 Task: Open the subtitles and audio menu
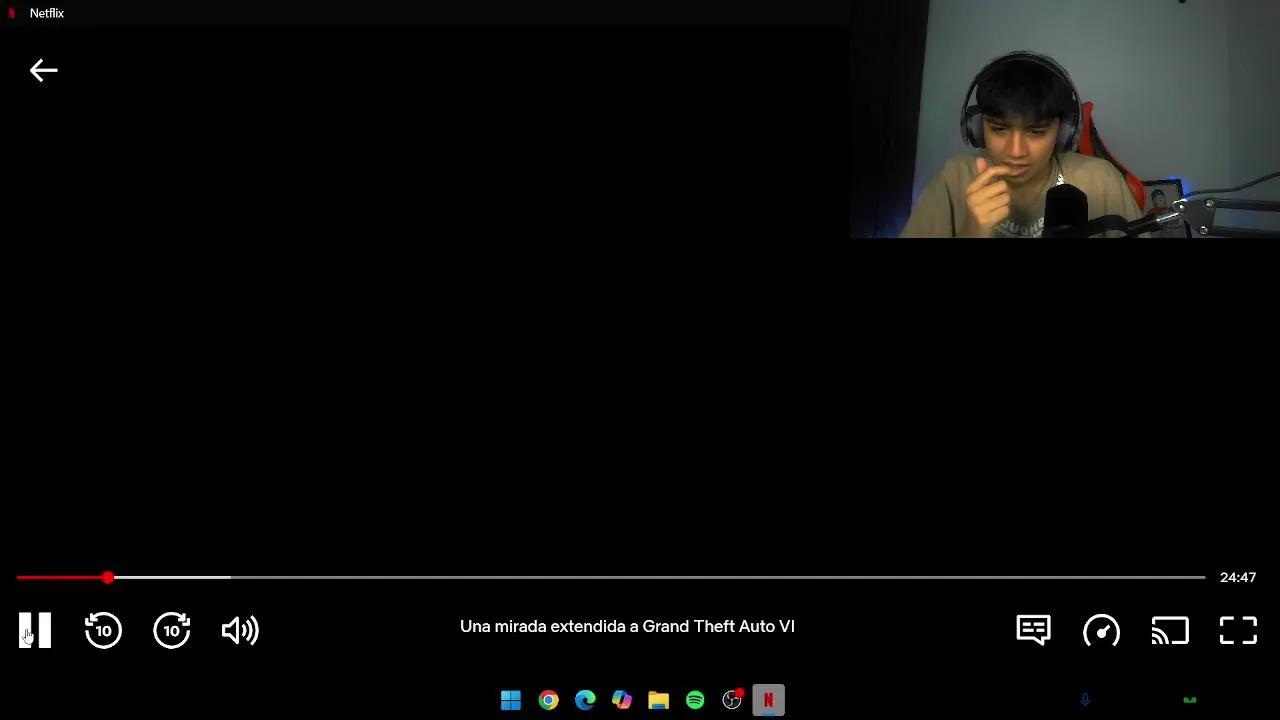click(1033, 630)
